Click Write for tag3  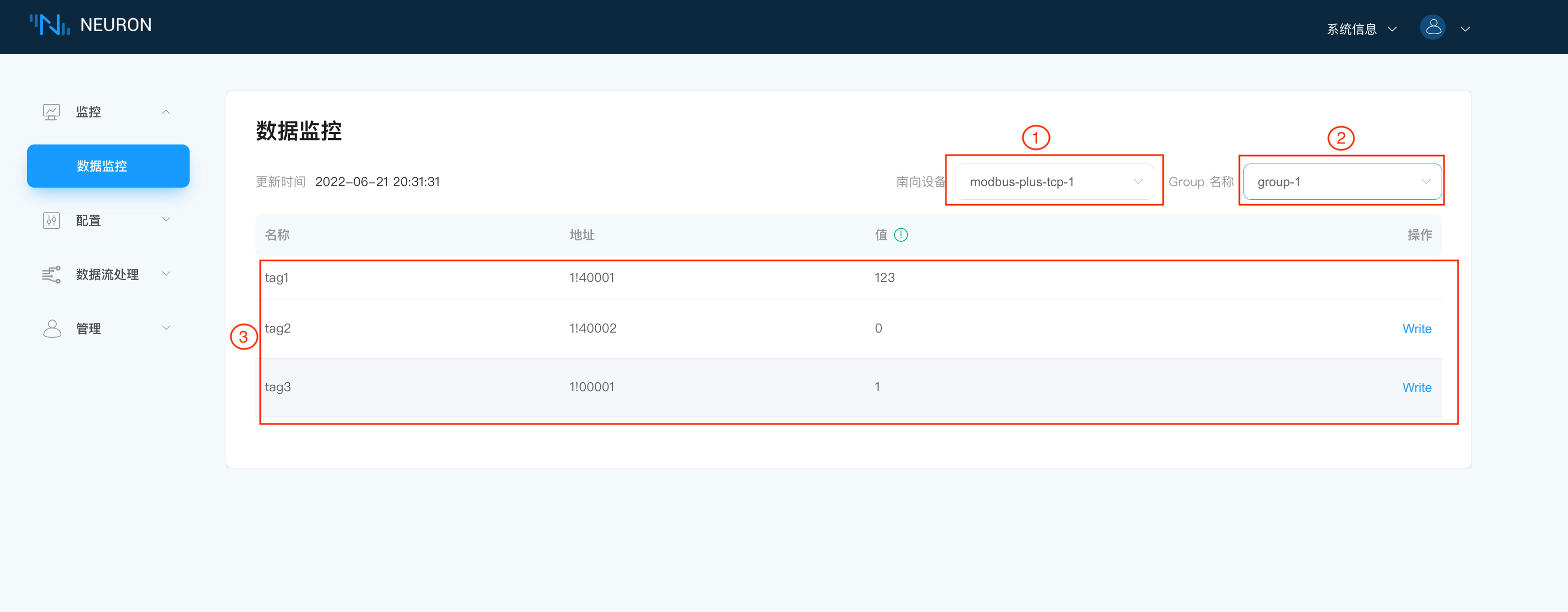pos(1417,387)
